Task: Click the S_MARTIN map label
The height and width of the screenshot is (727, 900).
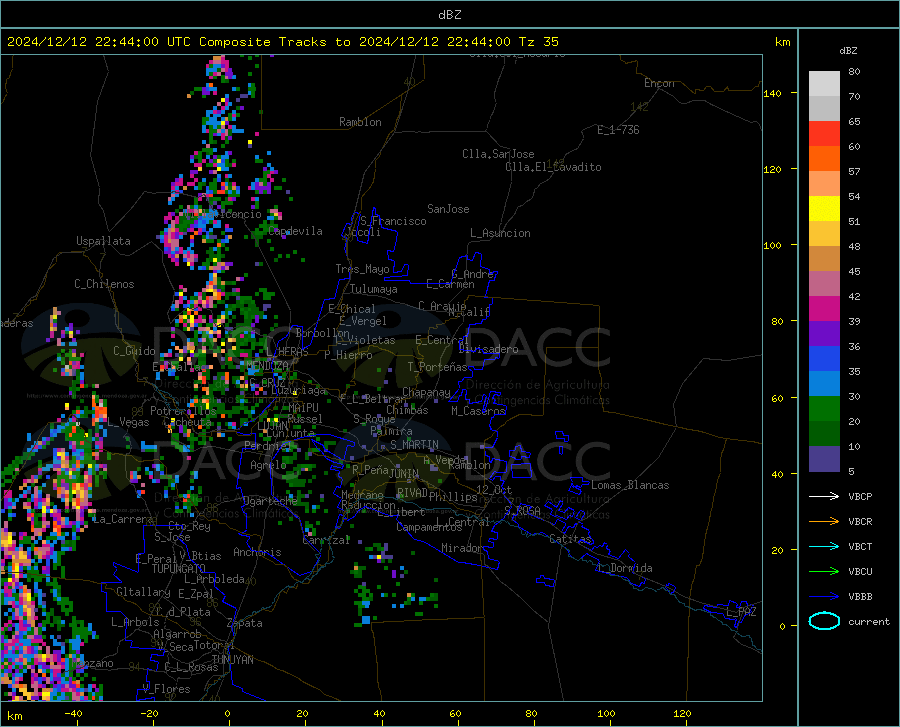Action: pyautogui.click(x=414, y=445)
